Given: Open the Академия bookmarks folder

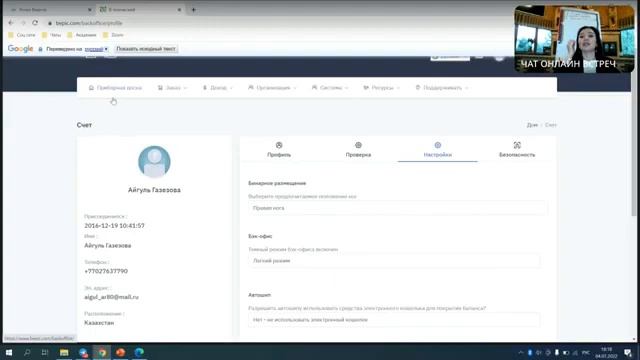Looking at the screenshot, I should [82, 35].
